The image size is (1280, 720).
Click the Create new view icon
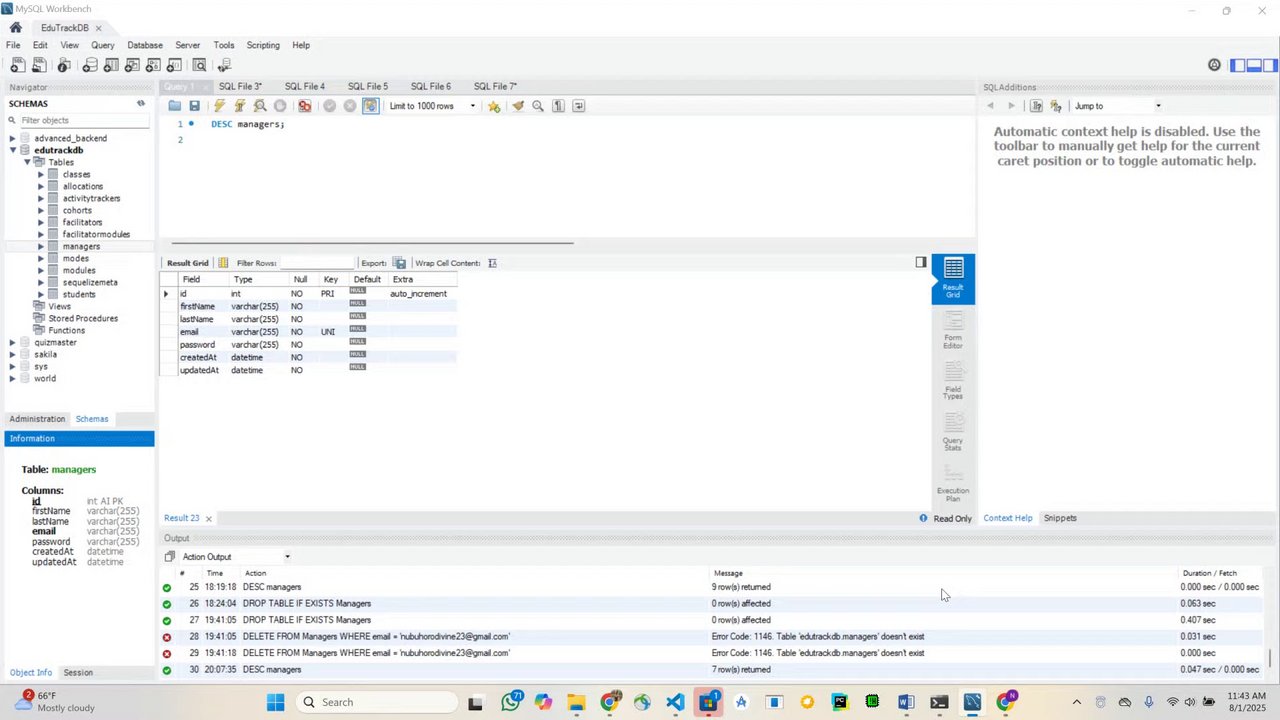click(132, 65)
